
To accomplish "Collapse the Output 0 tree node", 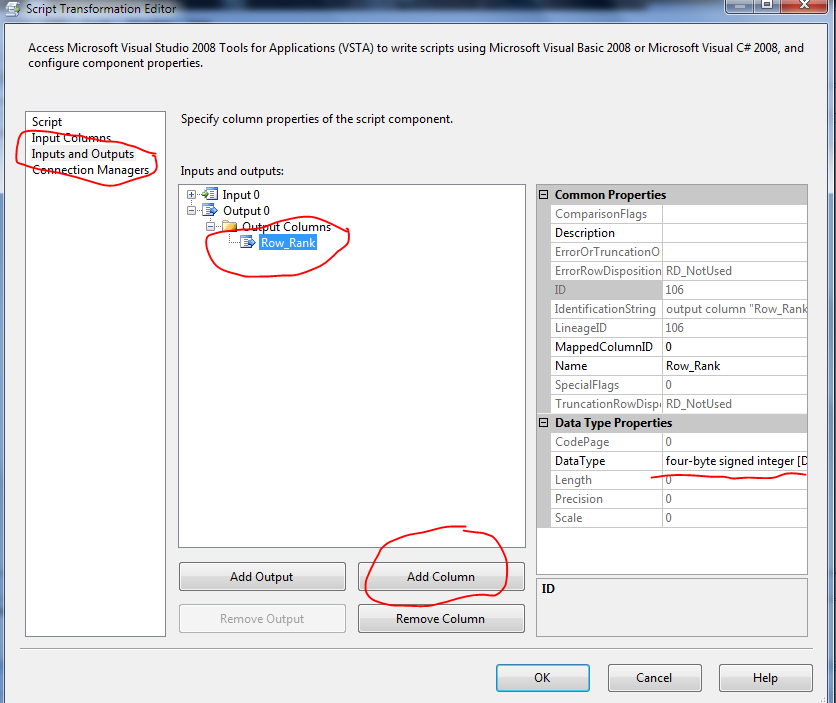I will coord(191,211).
